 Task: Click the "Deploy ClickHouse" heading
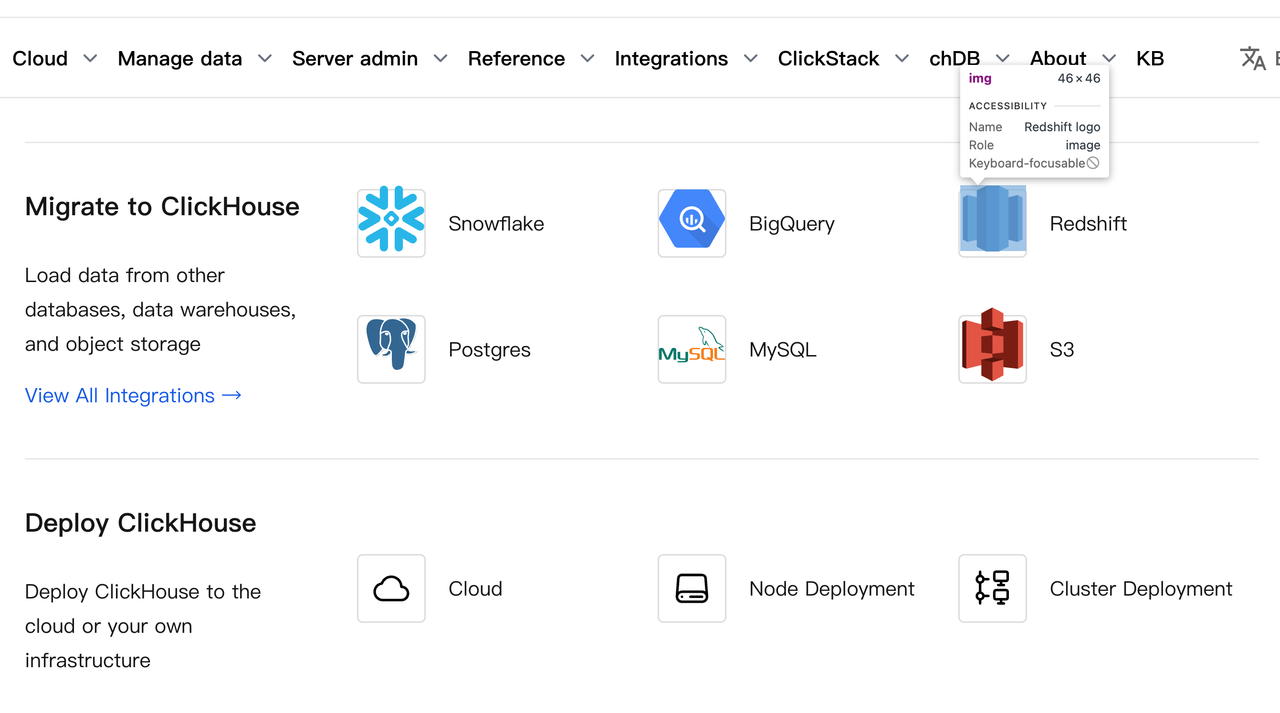point(141,523)
